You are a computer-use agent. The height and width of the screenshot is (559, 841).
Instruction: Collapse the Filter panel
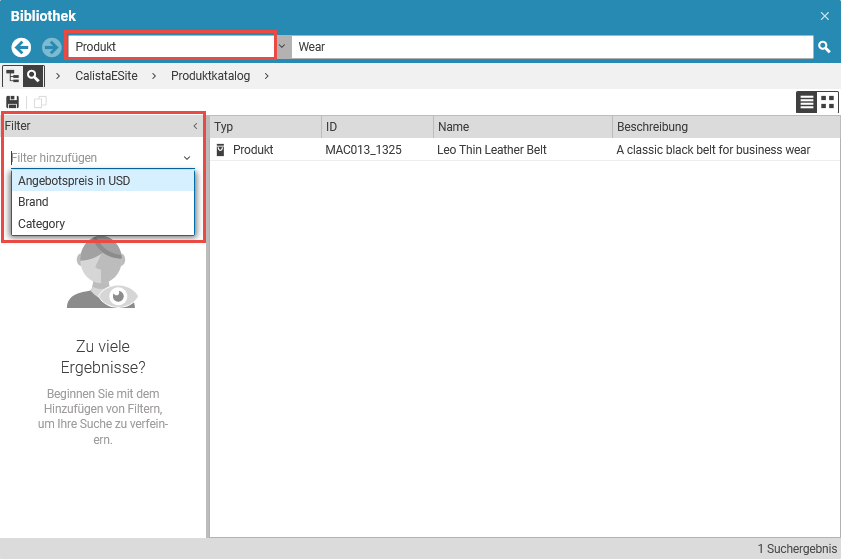195,127
